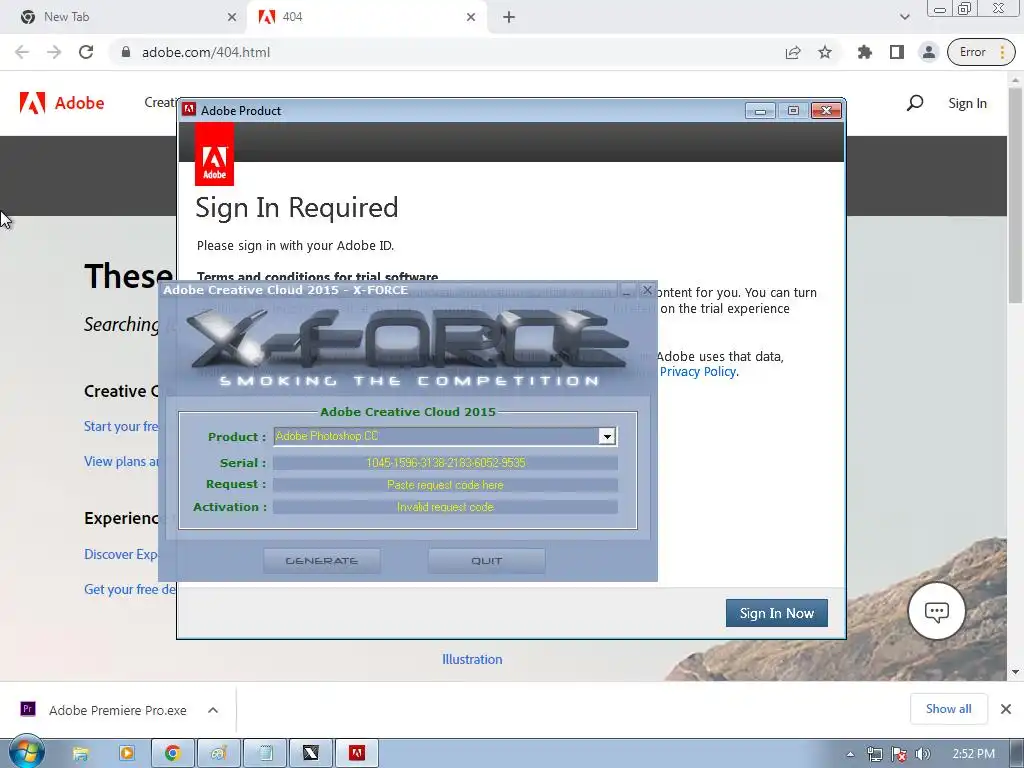
Task: Close the New Tab tab
Action: [232, 18]
